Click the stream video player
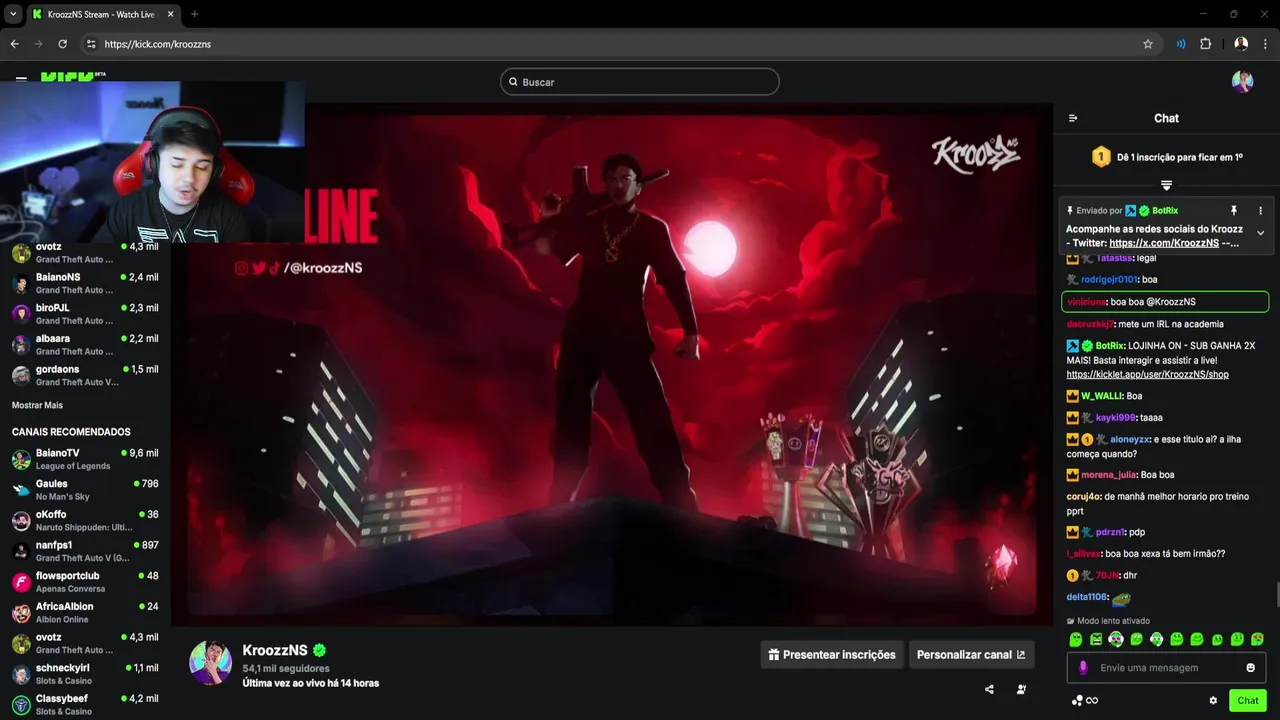Image resolution: width=1280 pixels, height=720 pixels. (x=612, y=365)
